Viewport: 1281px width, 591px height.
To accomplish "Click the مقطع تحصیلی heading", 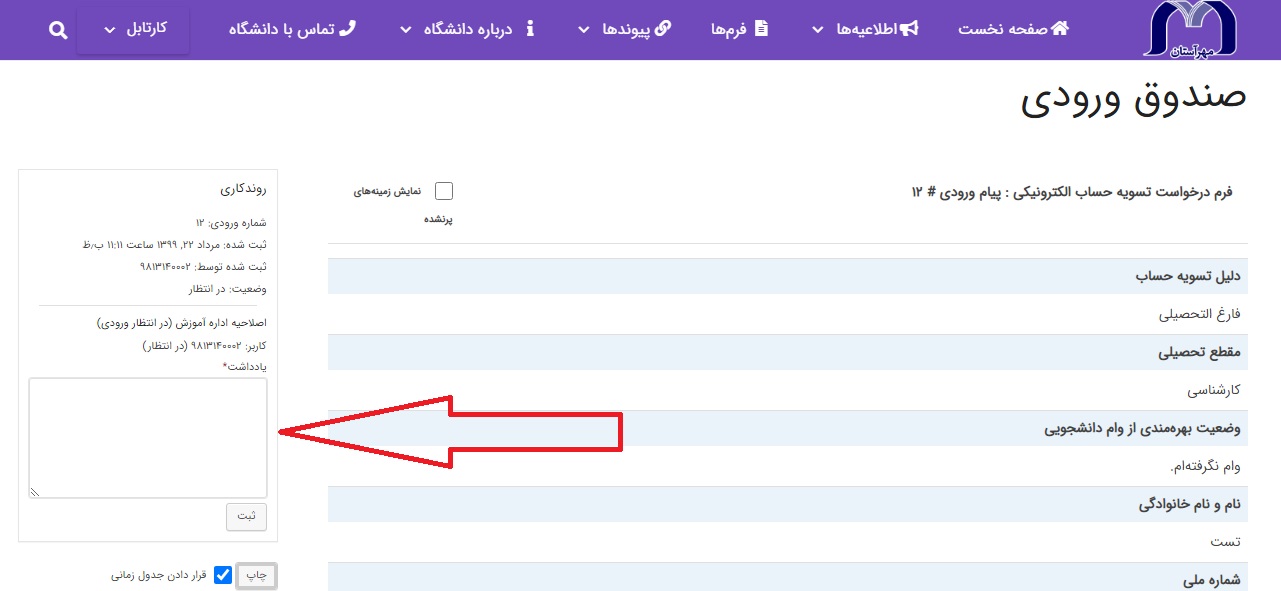I will (1199, 352).
